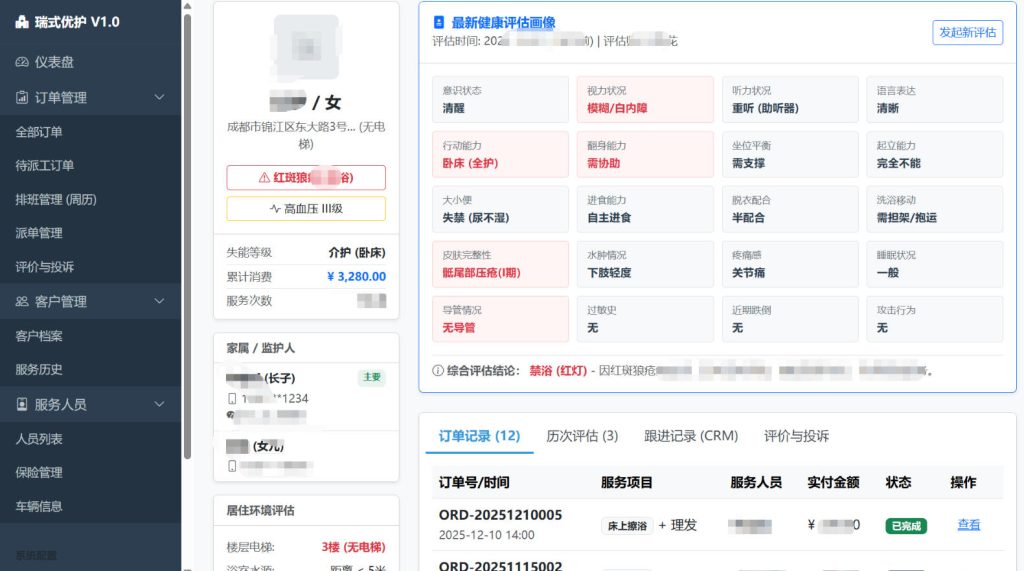Click the warning triangle in 红斑狼疮 tag
This screenshot has width=1024, height=571.
pos(264,178)
